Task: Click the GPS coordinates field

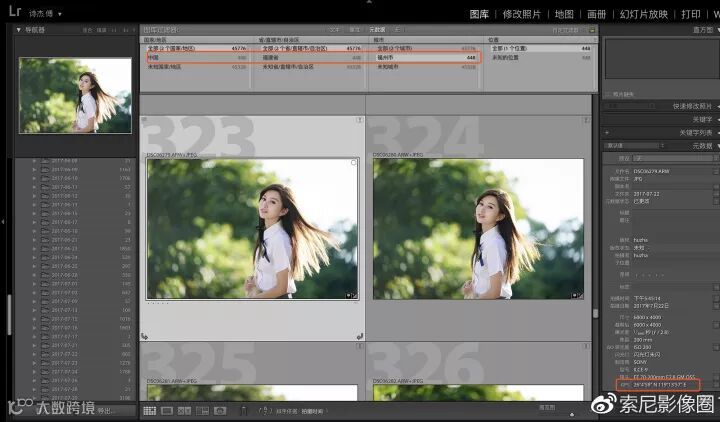Action: click(660, 384)
